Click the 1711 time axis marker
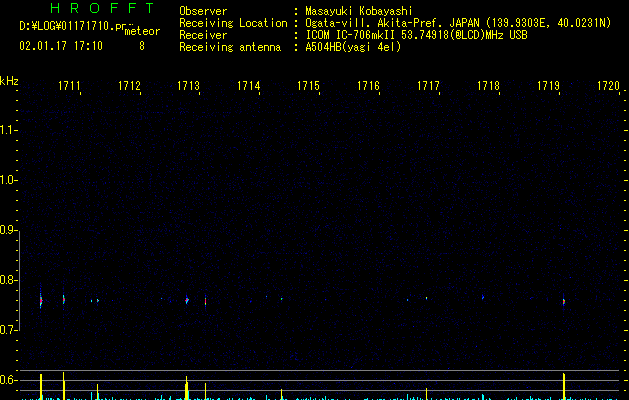 point(69,86)
